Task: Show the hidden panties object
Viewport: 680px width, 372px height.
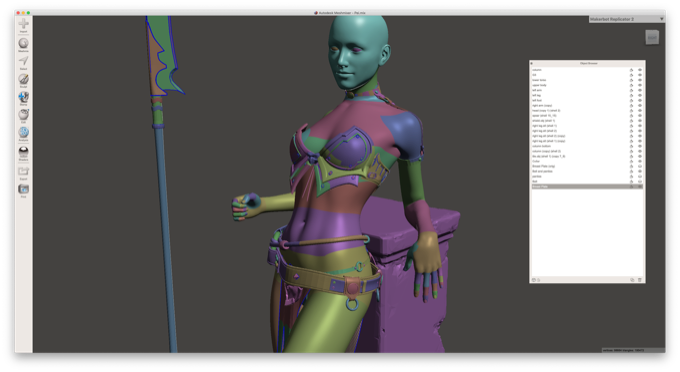Action: tap(640, 176)
